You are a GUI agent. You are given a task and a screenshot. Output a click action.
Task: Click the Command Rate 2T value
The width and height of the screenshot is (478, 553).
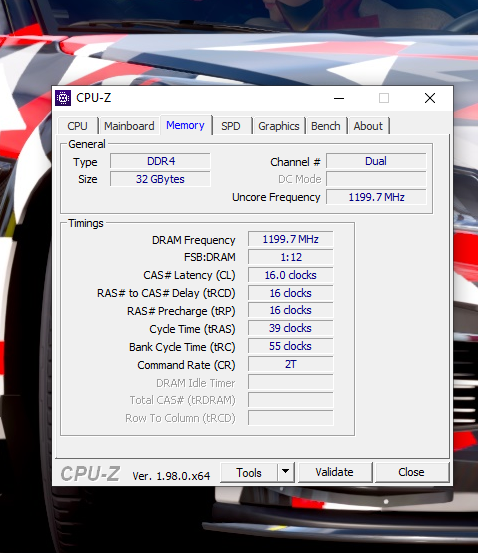[x=290, y=364]
